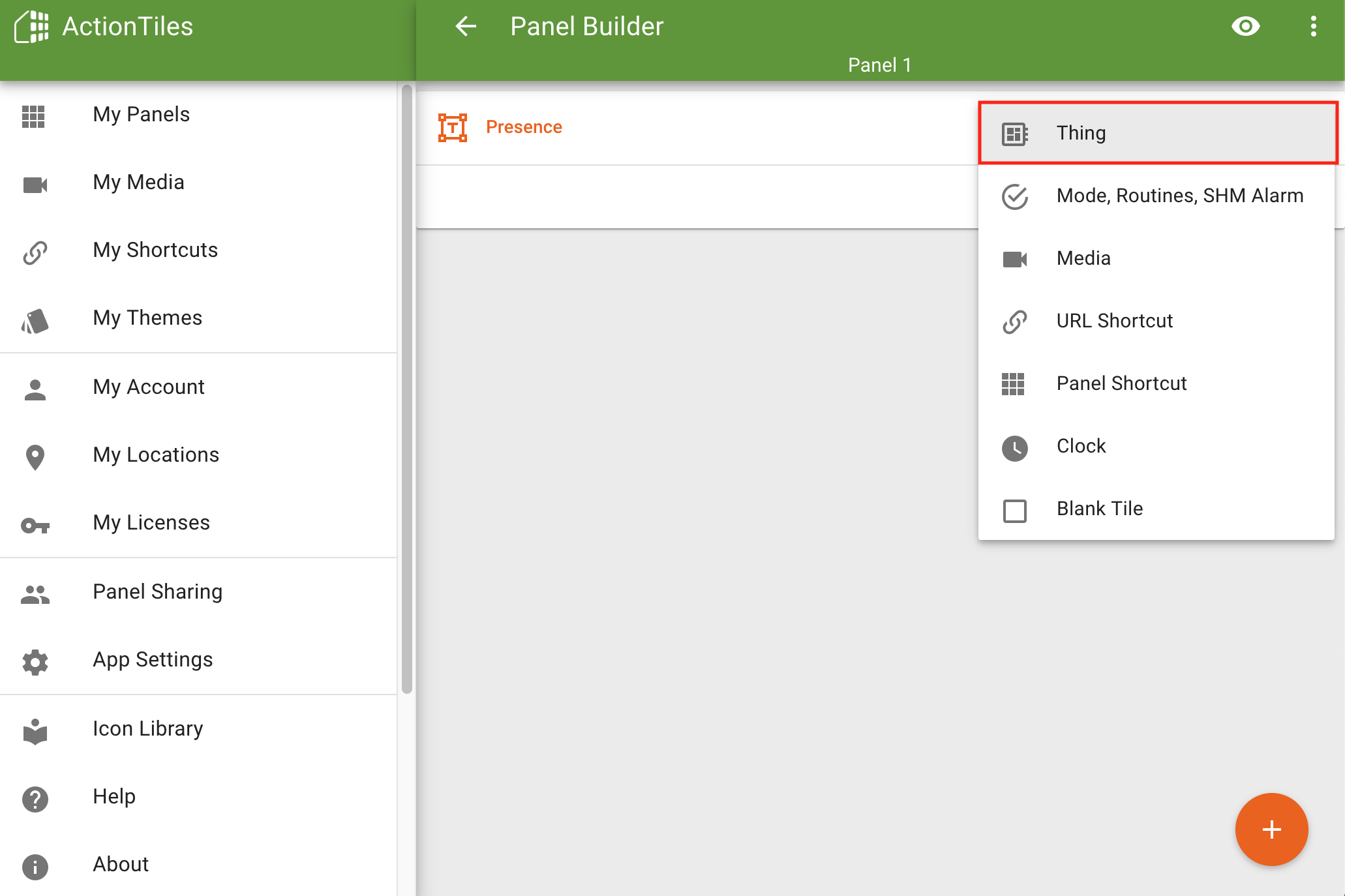Click the Presence text tile icon
This screenshot has width=1345, height=896.
pos(453,127)
